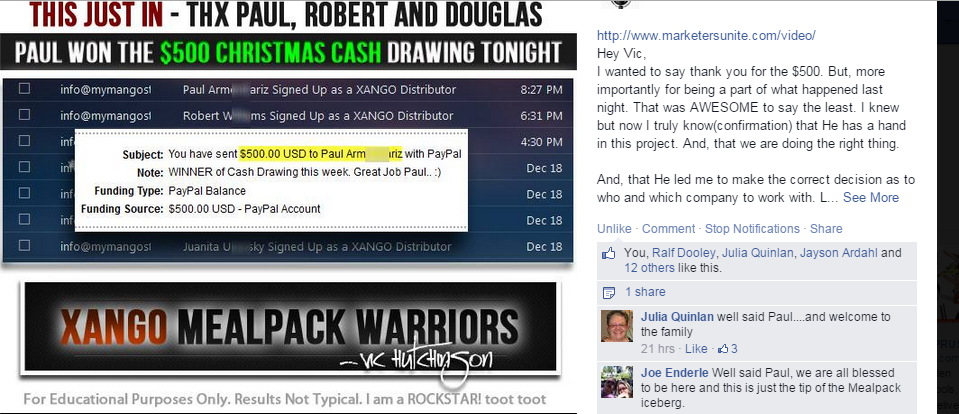View the 1 share link
Viewport: 959px width, 414px height.
click(645, 292)
